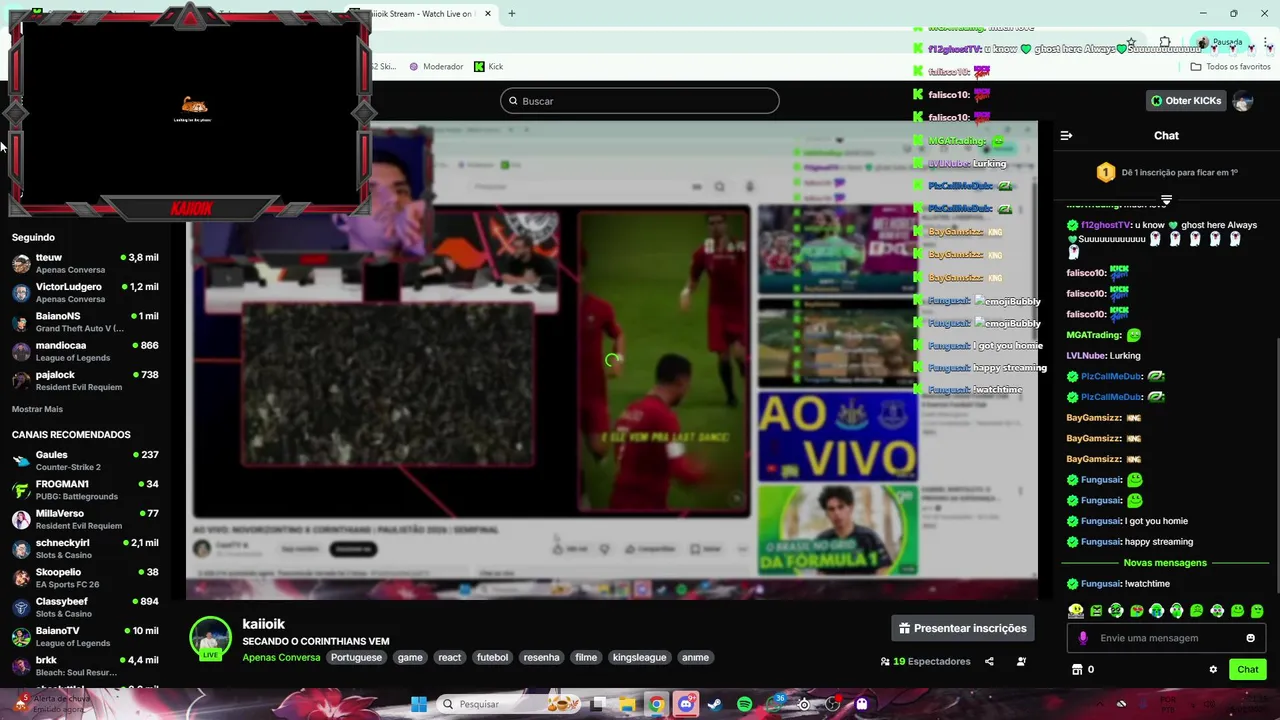Screen dimensions: 1280x720
Task: Open followed channel mandiocaa
Action: pyautogui.click(x=85, y=351)
